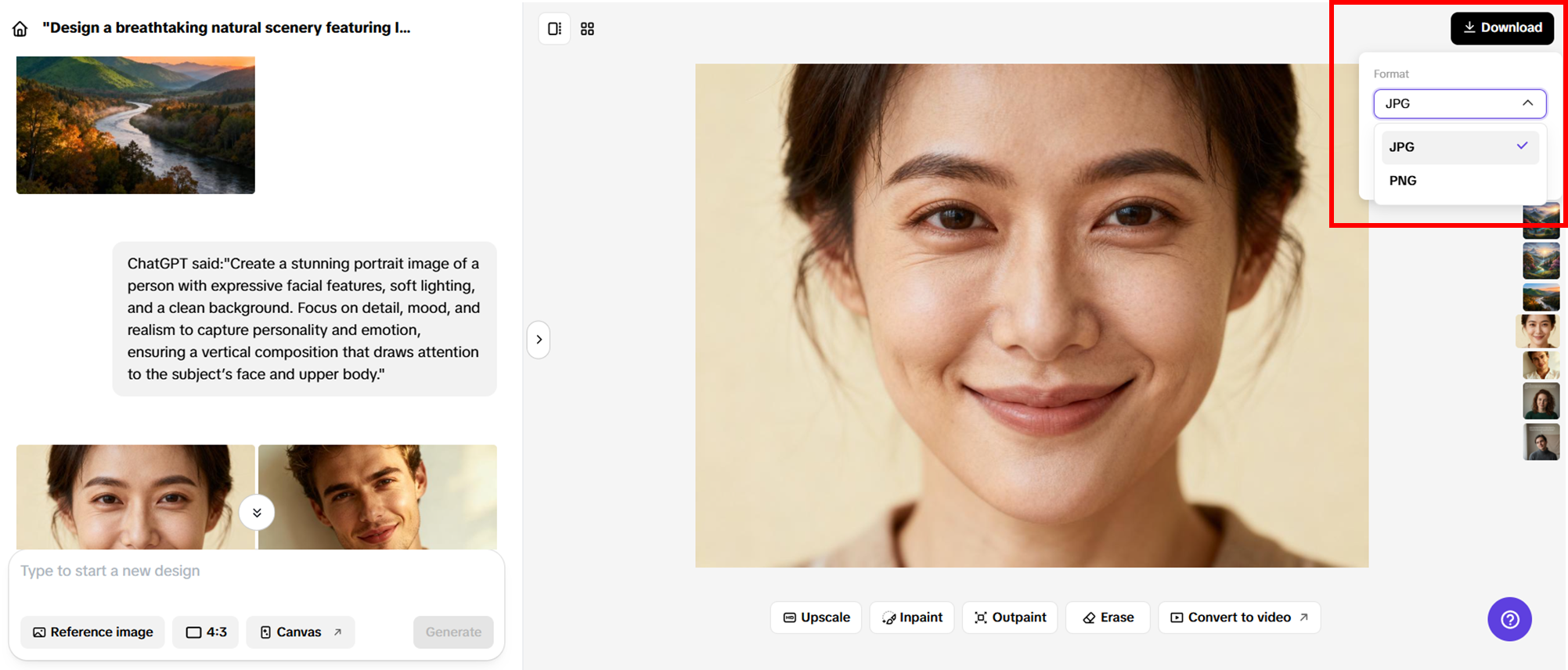The width and height of the screenshot is (1568, 670).
Task: Switch to split panel view icon
Action: 554,29
